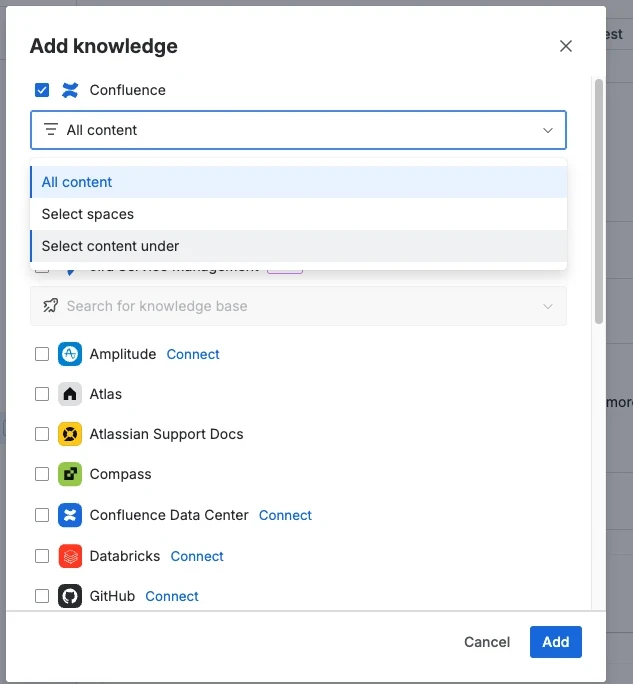The width and height of the screenshot is (633, 684).
Task: Click the Atlas home icon
Action: click(x=70, y=394)
